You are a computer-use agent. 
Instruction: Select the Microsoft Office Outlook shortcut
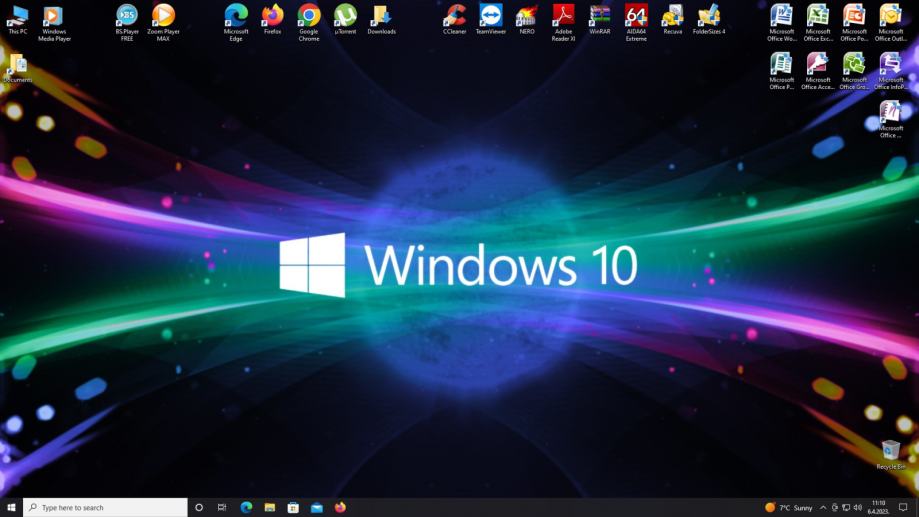click(890, 23)
